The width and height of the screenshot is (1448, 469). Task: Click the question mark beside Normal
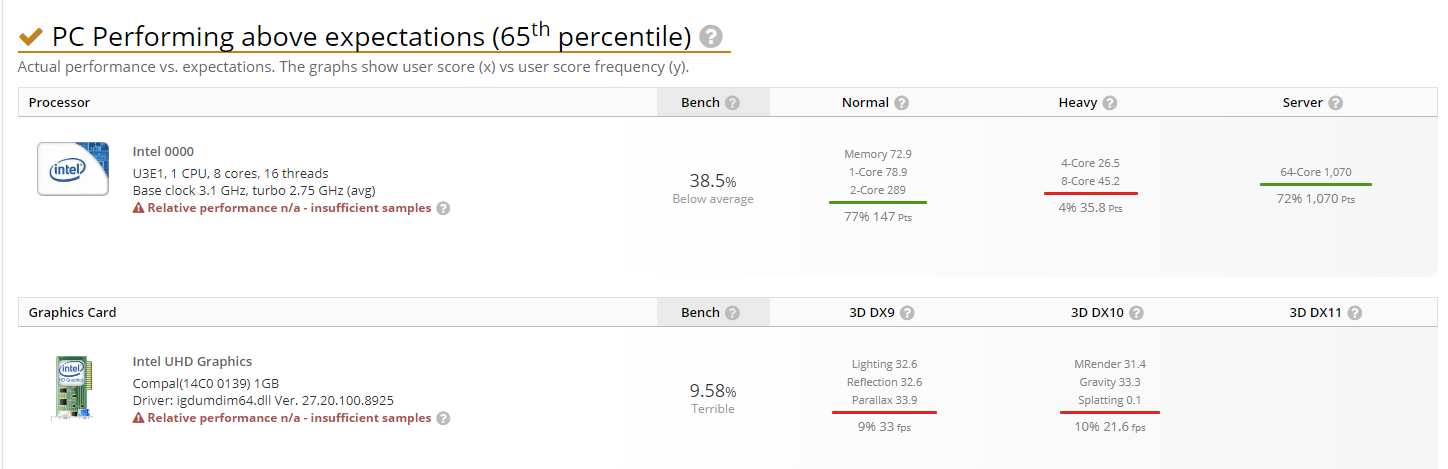click(902, 103)
